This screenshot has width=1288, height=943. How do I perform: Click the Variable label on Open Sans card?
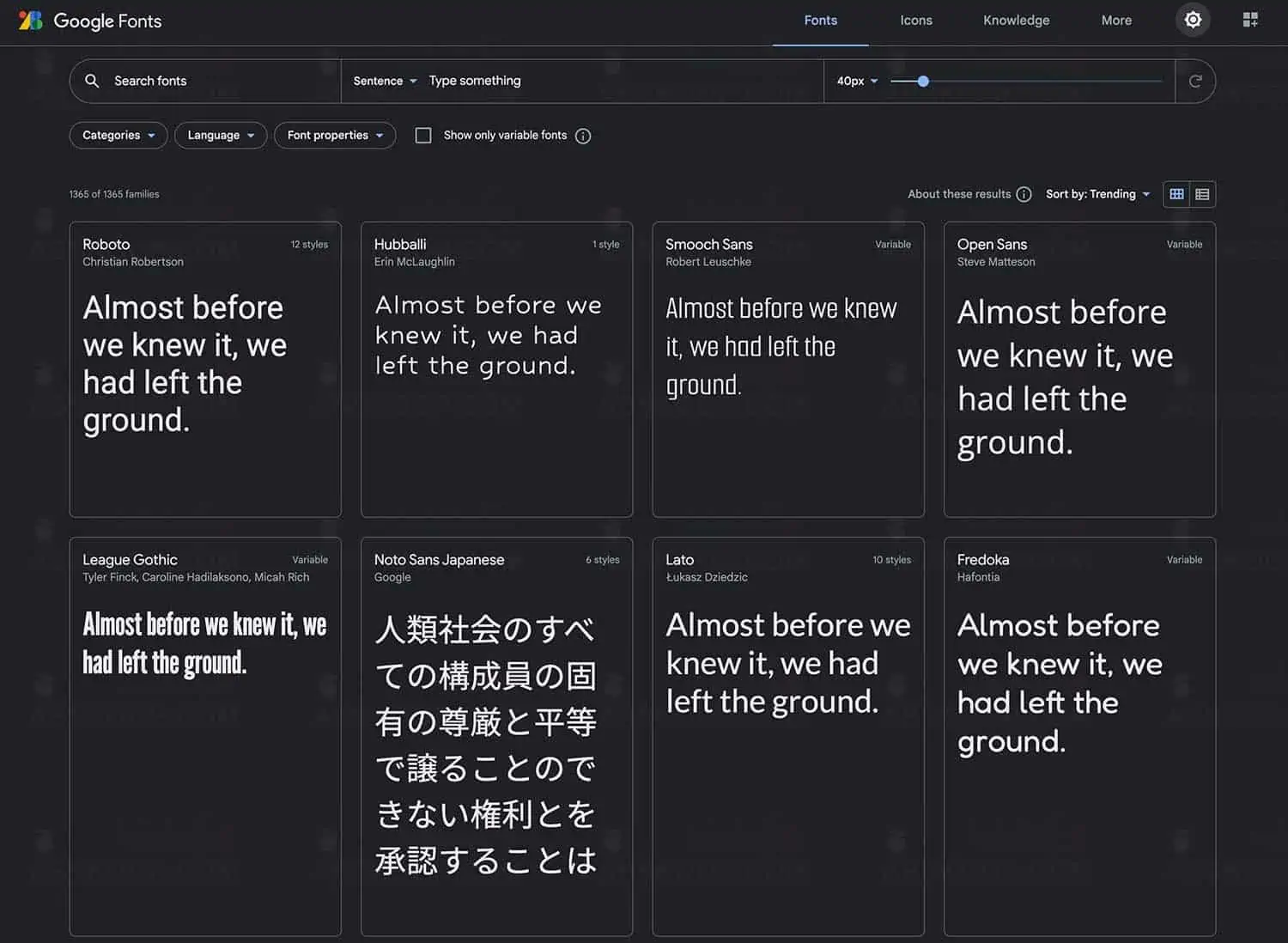(1184, 244)
